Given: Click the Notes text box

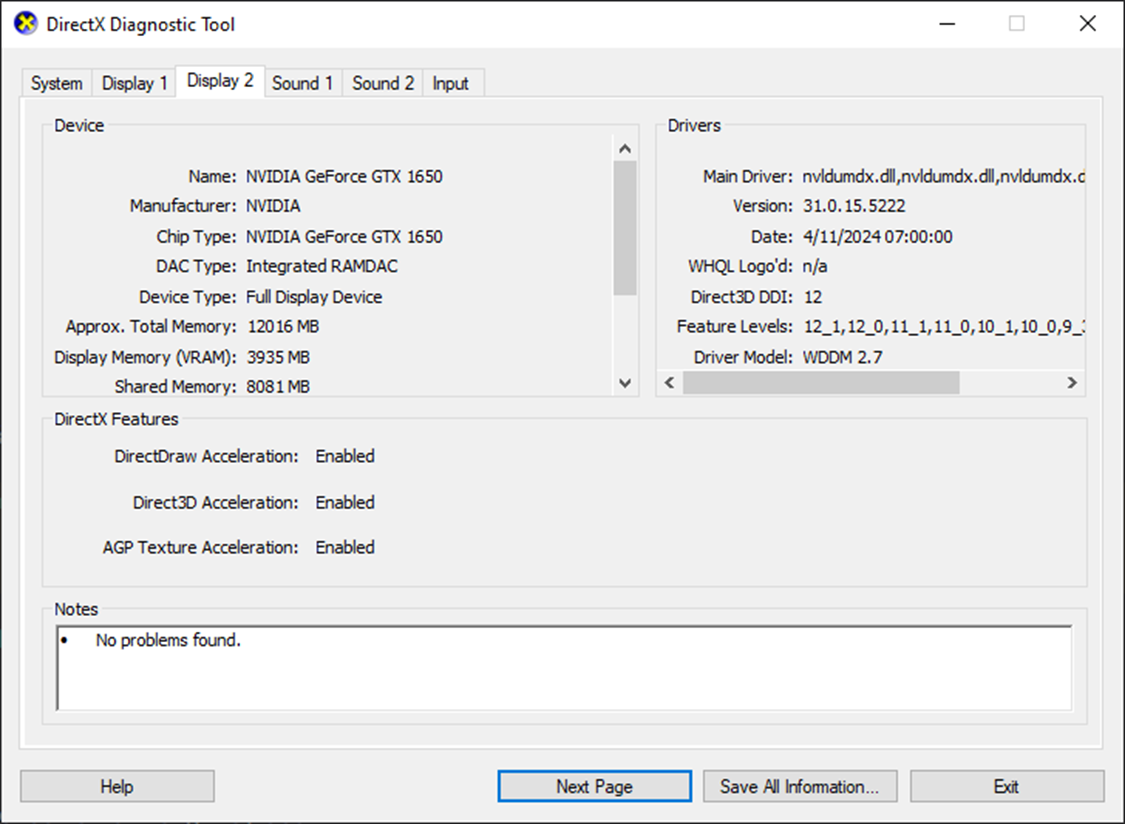Looking at the screenshot, I should 564,668.
